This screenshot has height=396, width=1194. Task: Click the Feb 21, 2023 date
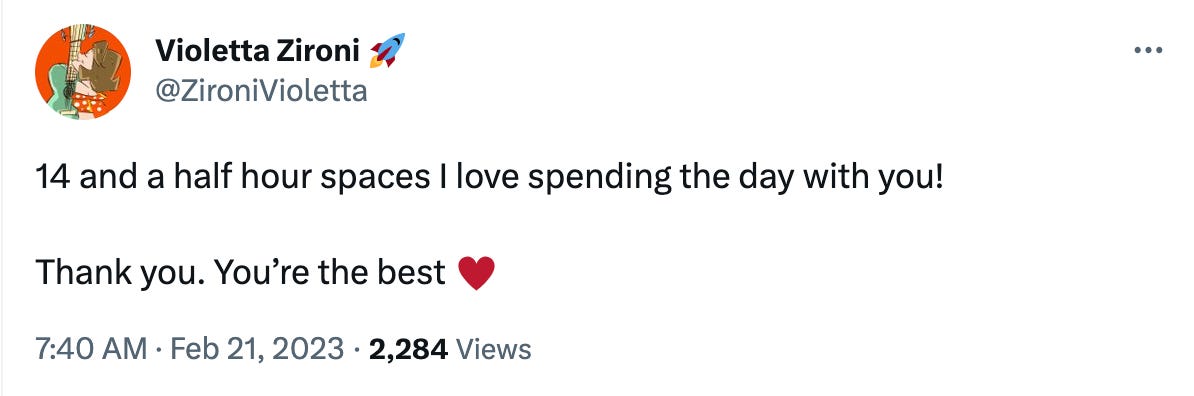257,350
